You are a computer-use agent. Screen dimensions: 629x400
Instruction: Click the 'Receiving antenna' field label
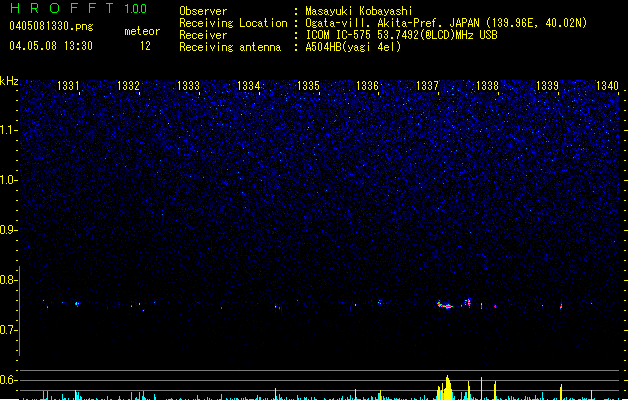230,47
